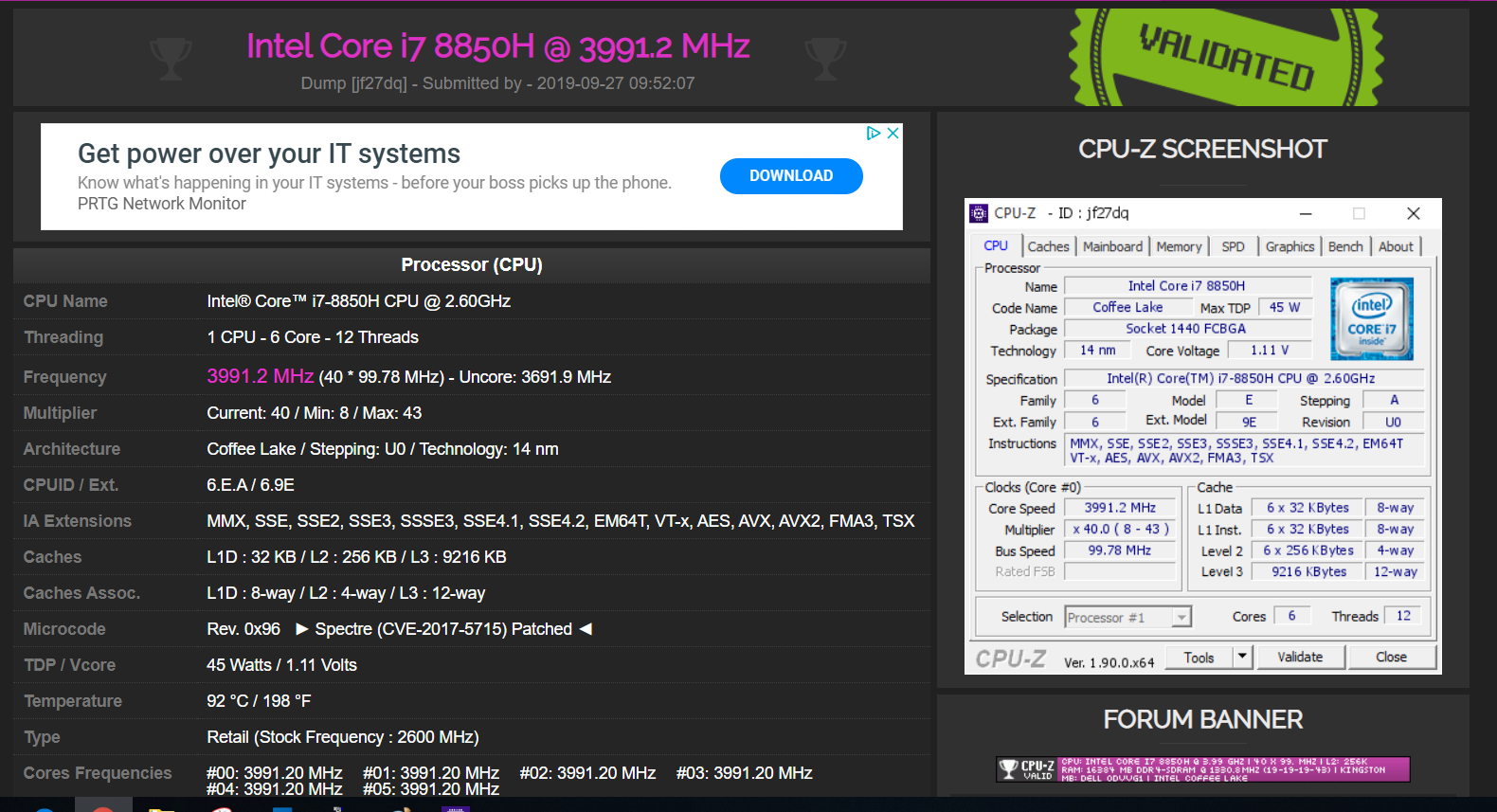Switch to the Caches tab in CPU-Z
The image size is (1497, 812).
[x=1048, y=246]
